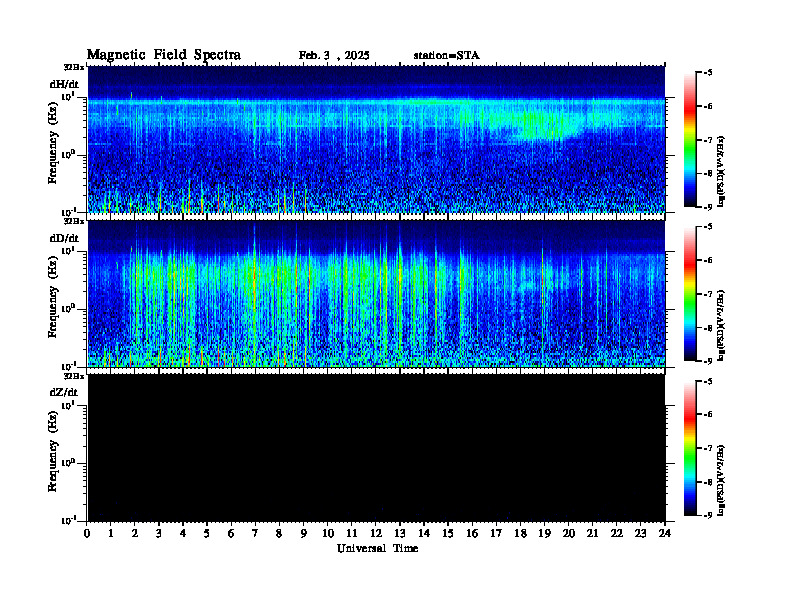Viewport: 792px width, 612px height.
Task: Click hour 11 on the time axis
Action: pos(352,533)
